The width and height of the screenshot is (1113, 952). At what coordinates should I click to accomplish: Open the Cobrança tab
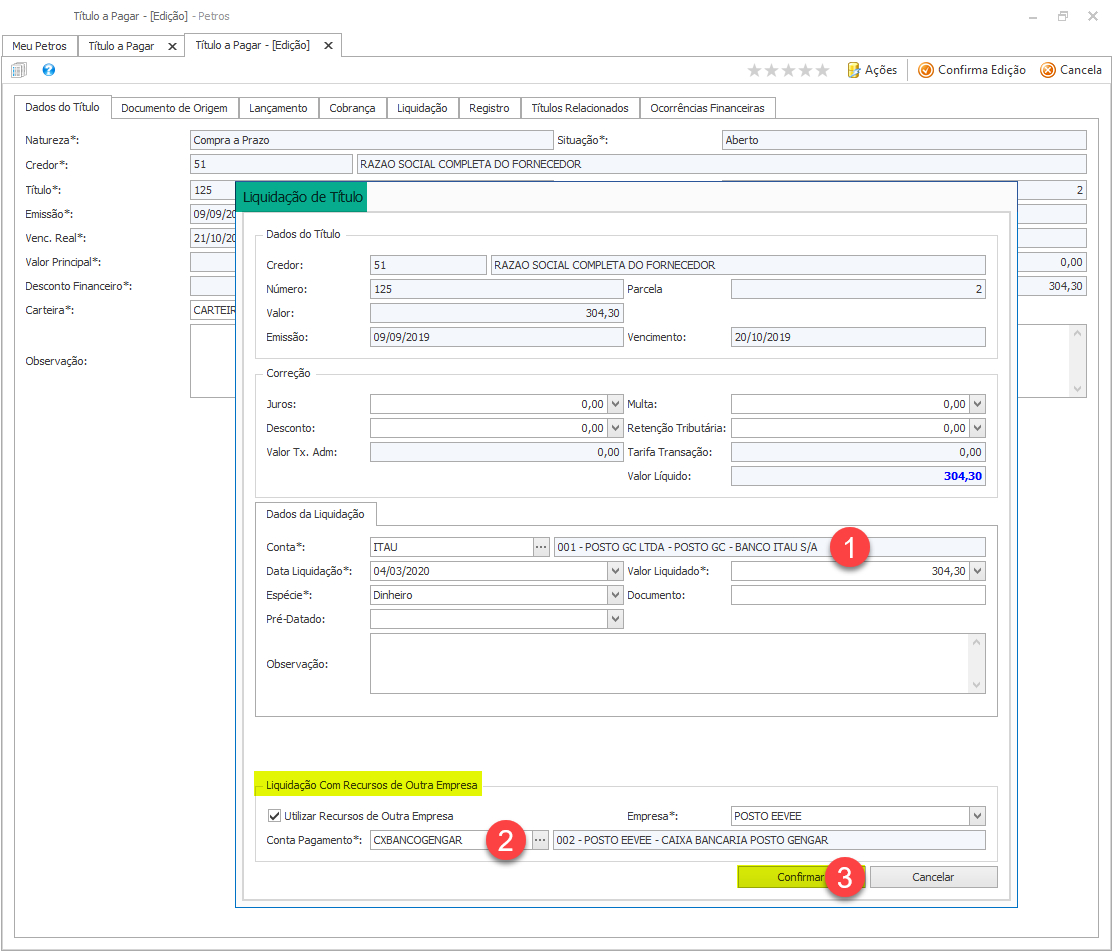[352, 108]
